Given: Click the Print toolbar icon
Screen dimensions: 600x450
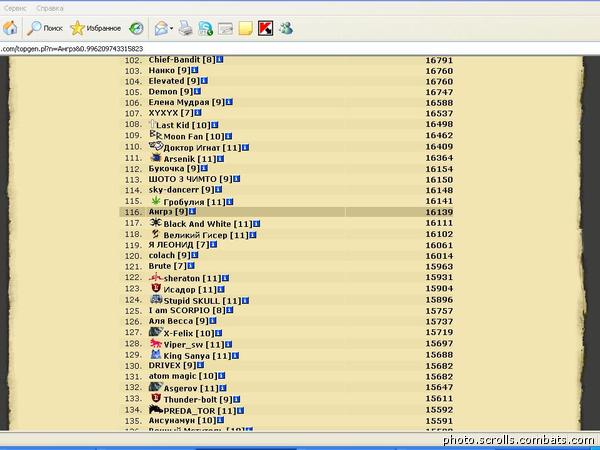Looking at the screenshot, I should tap(185, 28).
